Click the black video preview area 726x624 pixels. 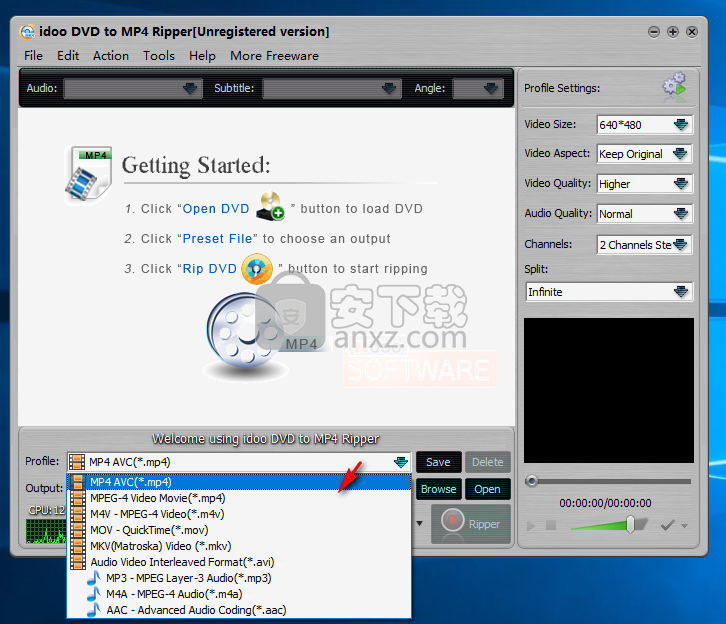click(x=609, y=390)
